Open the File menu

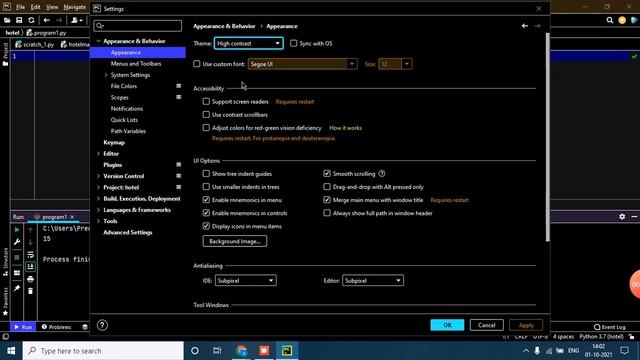point(20,7)
